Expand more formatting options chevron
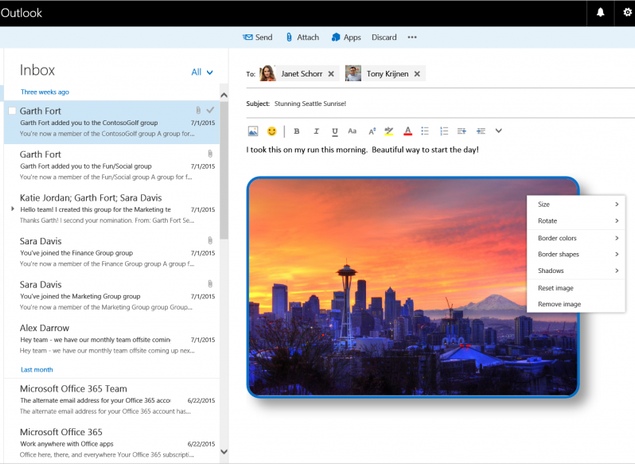The height and width of the screenshot is (464, 635). point(499,131)
